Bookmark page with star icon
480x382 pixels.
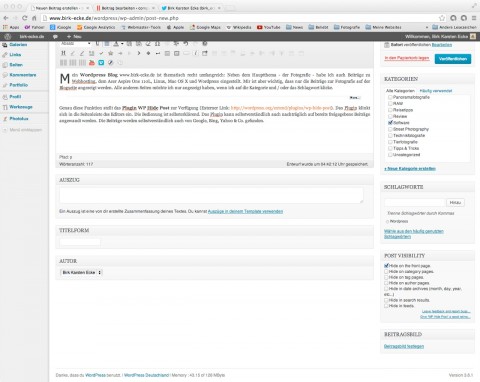(442, 18)
